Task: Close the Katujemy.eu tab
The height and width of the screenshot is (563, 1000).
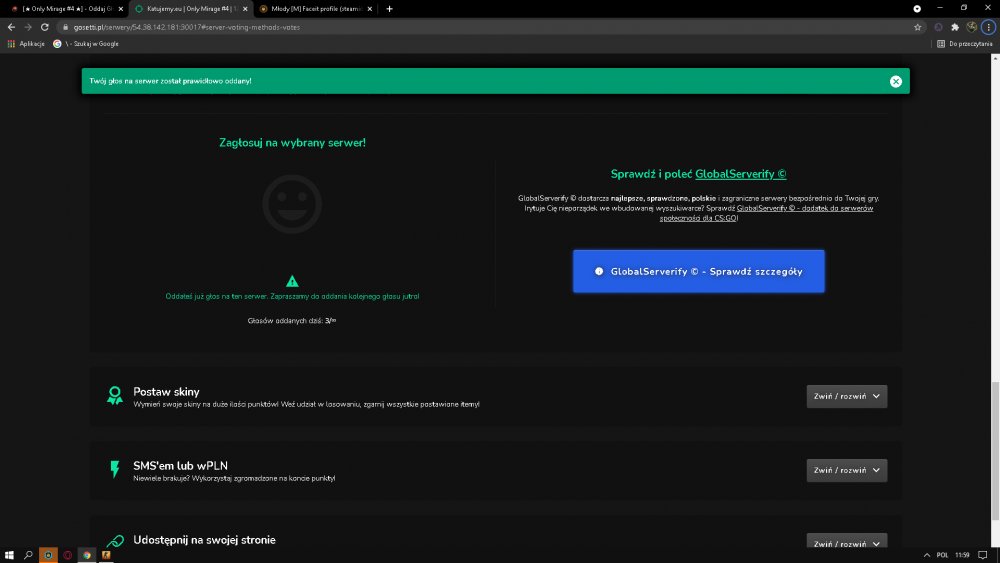Action: [245, 9]
